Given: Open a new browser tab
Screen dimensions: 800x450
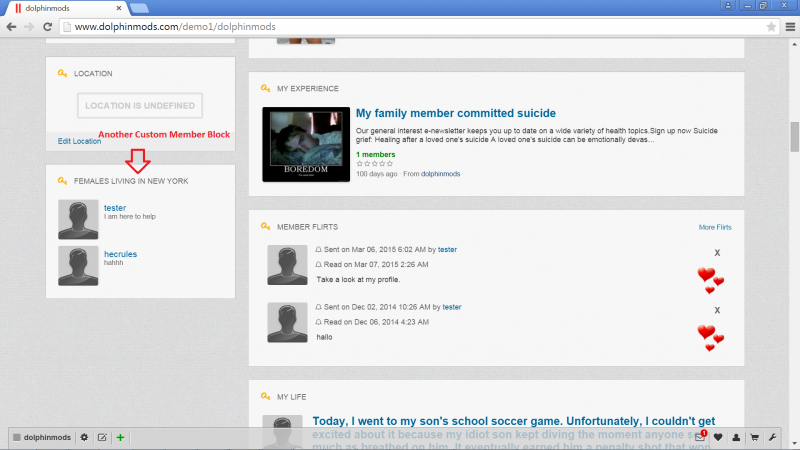Looking at the screenshot, I should [x=139, y=8].
